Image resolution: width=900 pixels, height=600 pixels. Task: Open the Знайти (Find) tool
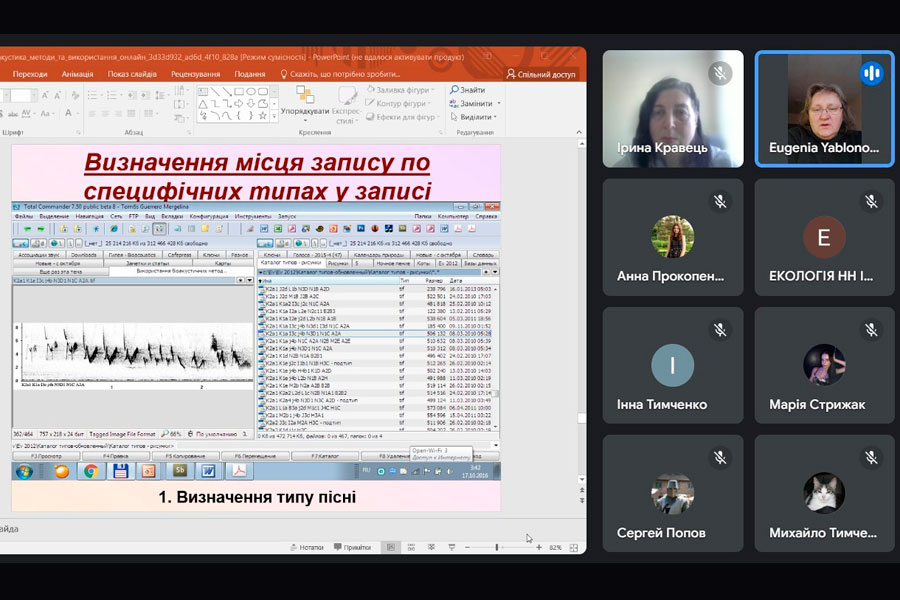click(x=471, y=90)
